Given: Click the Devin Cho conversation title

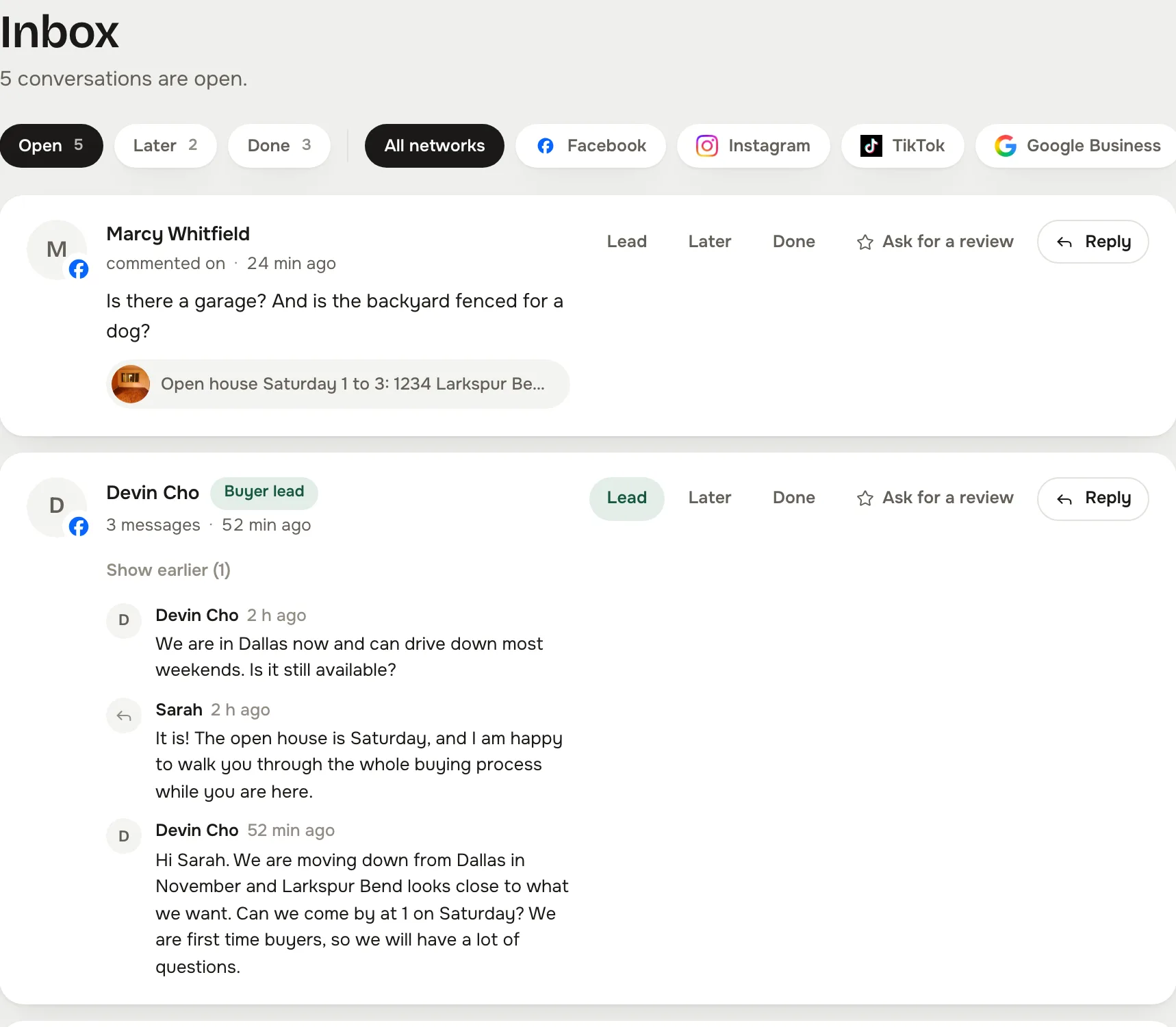Looking at the screenshot, I should click(x=153, y=493).
